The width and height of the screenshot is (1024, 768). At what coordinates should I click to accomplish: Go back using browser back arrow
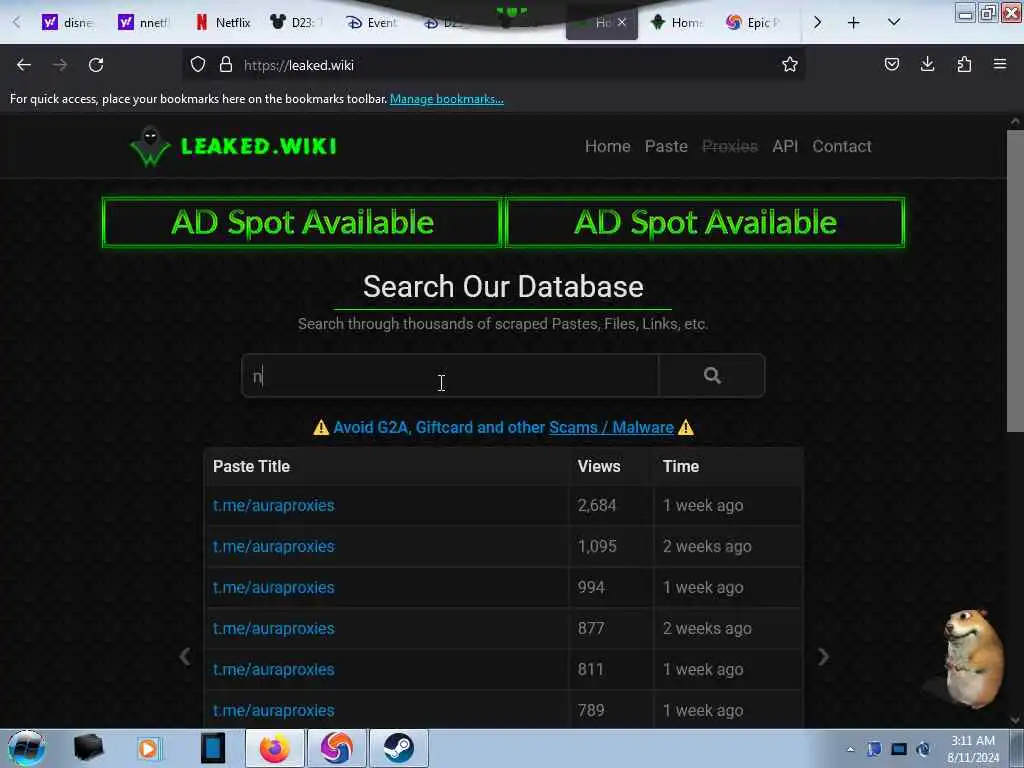coord(24,65)
